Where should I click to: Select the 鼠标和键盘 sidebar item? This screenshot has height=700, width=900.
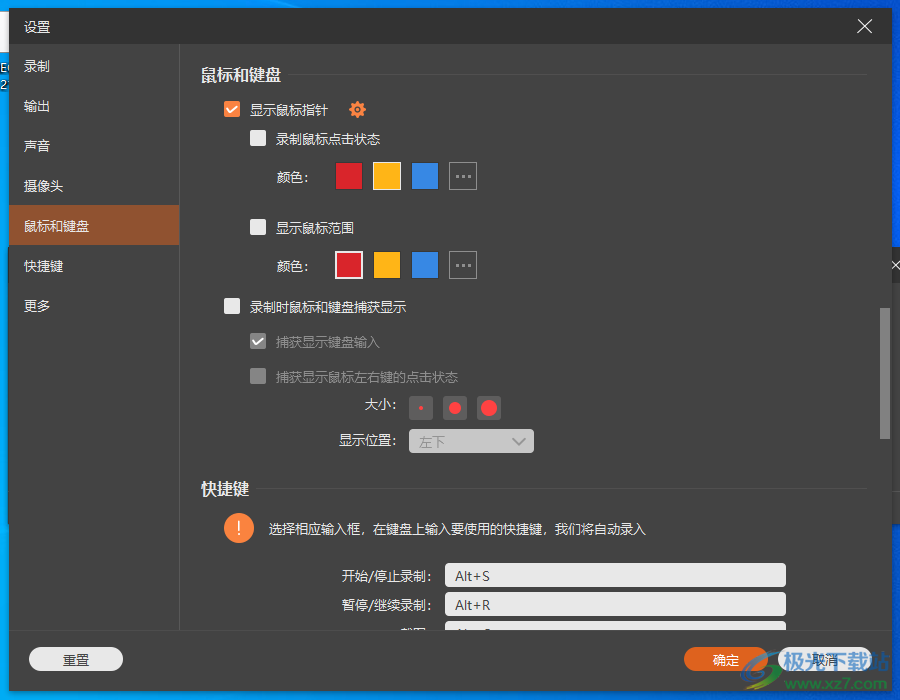tap(94, 225)
